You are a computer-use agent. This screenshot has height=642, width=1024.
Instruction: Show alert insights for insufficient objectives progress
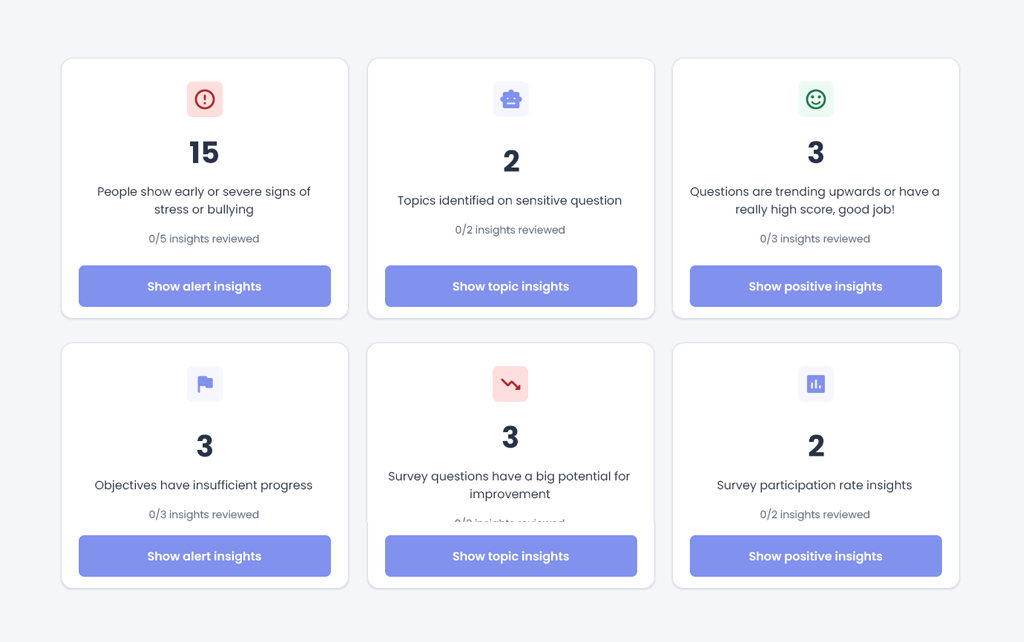pos(205,556)
